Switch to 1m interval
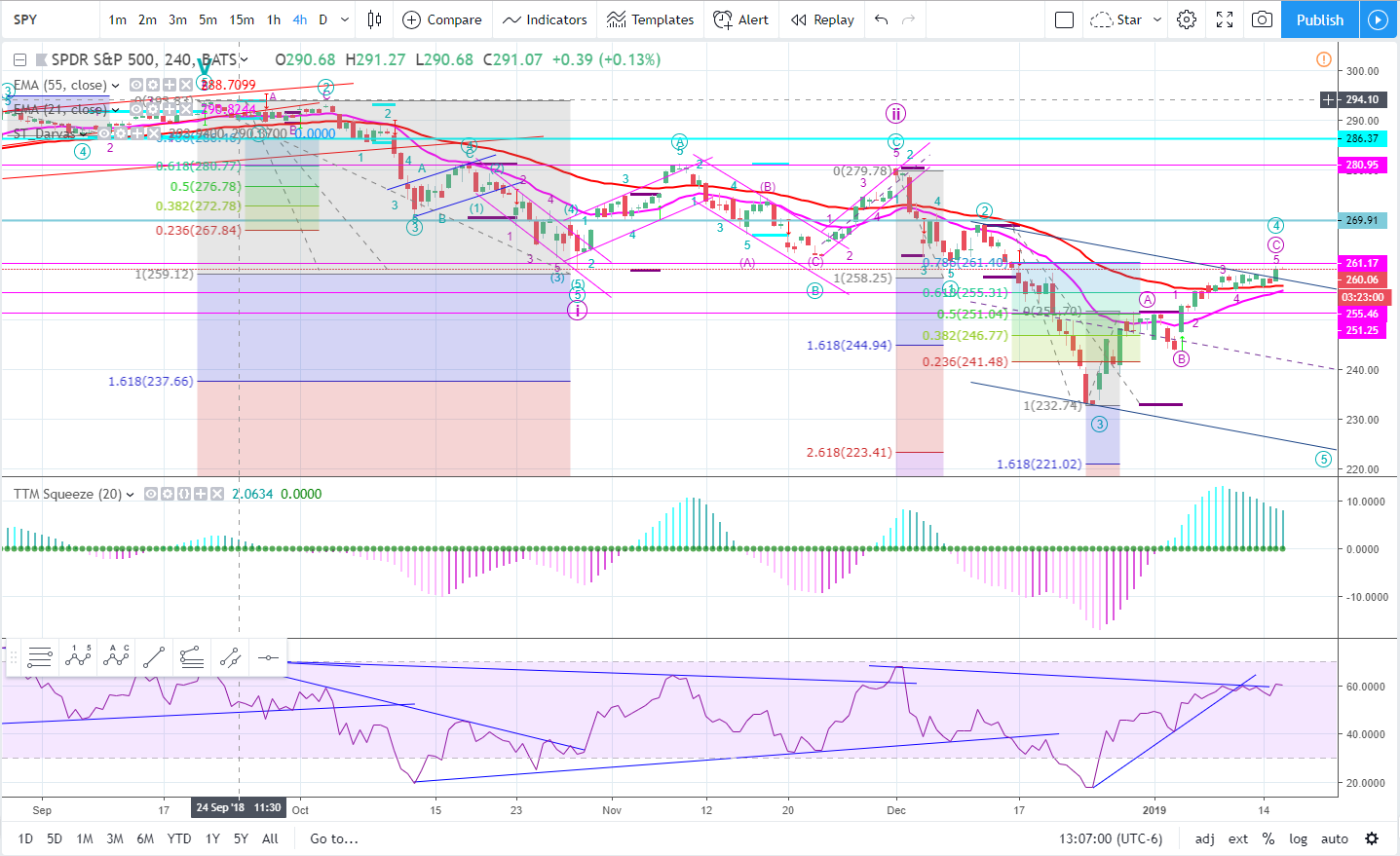This screenshot has height=856, width=1400. point(118,19)
